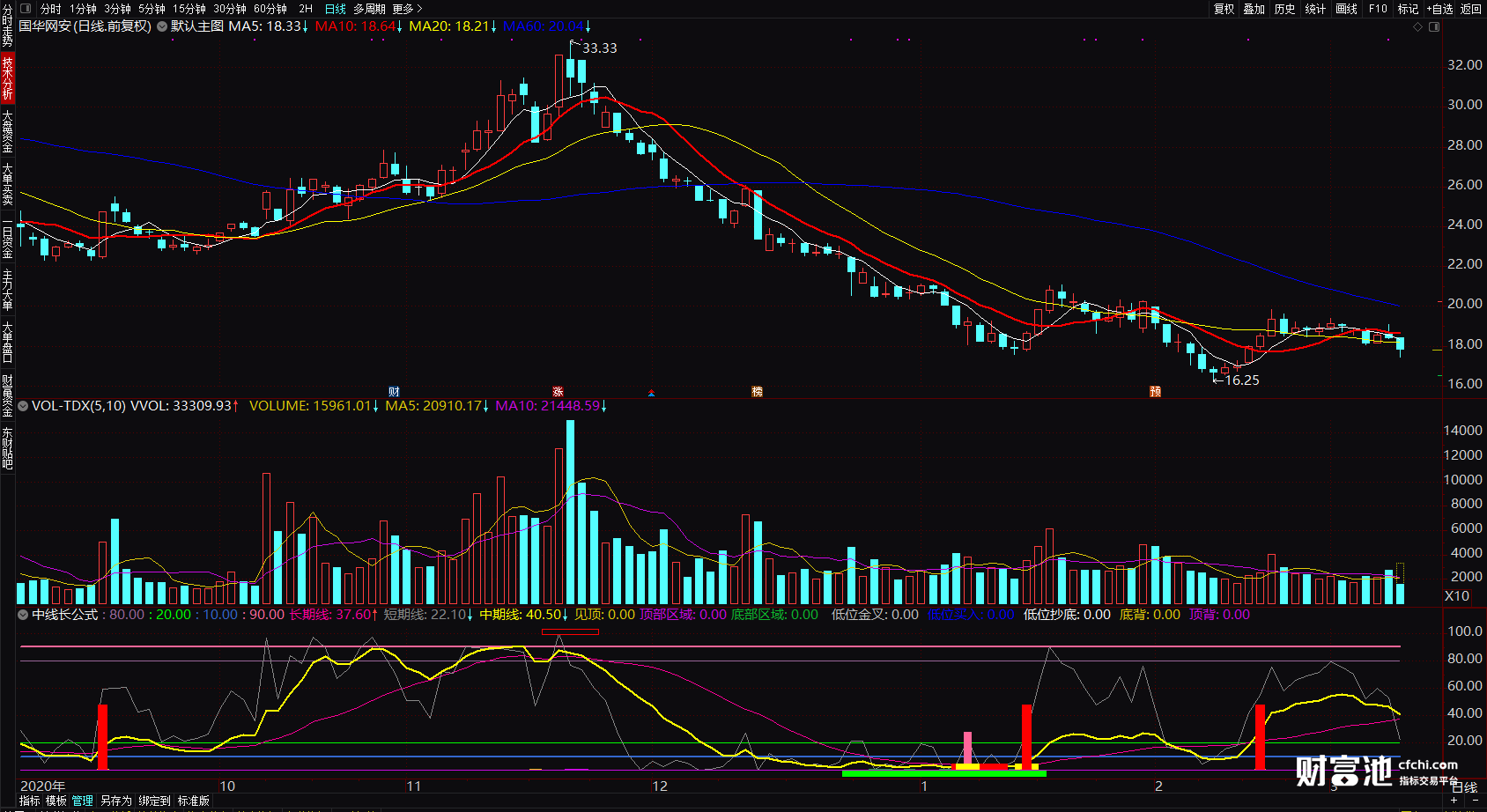Open the F10 company info
The image size is (1487, 812).
(1378, 9)
